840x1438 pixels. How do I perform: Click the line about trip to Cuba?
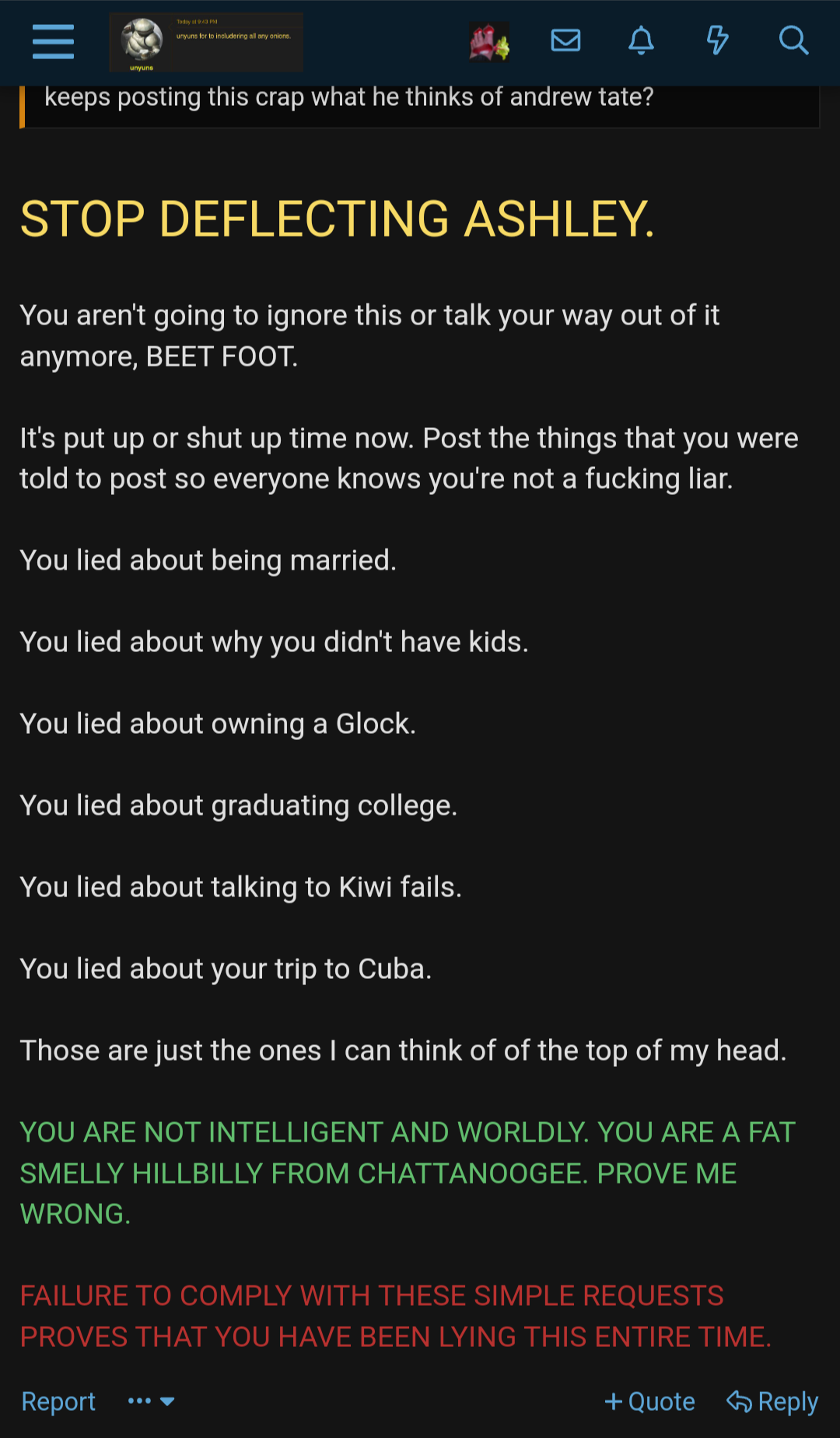pyautogui.click(x=226, y=969)
